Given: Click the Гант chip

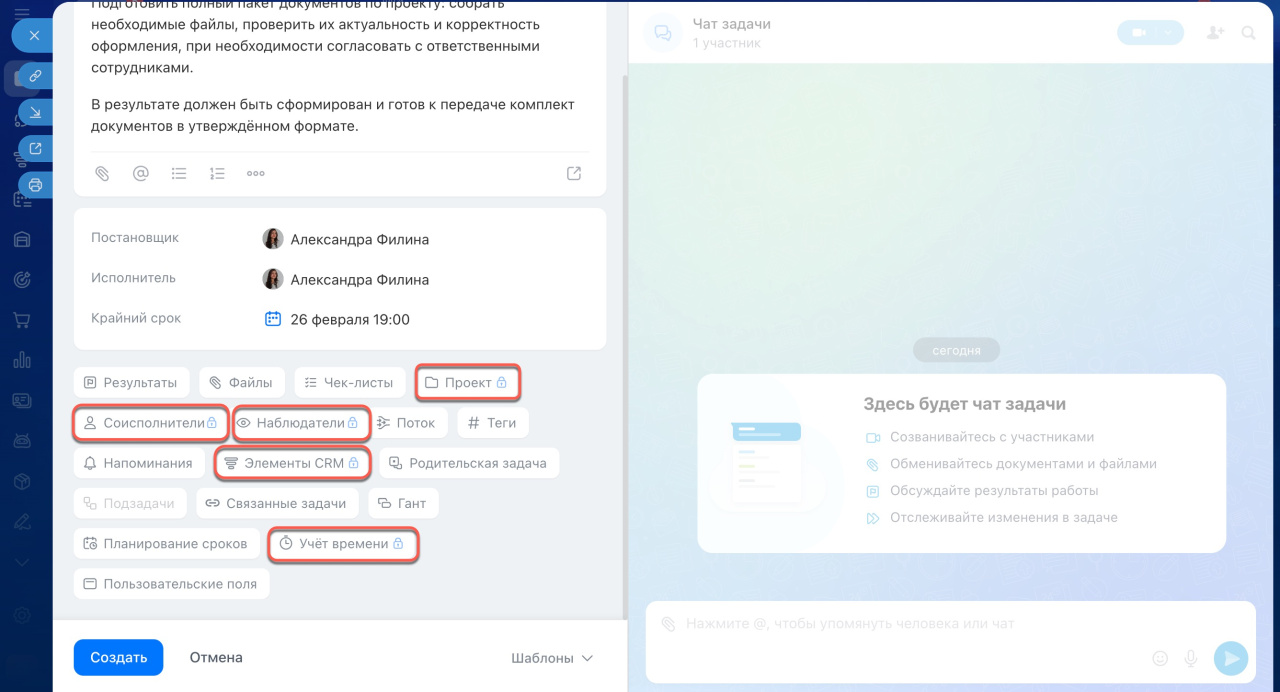Looking at the screenshot, I should click(x=402, y=503).
